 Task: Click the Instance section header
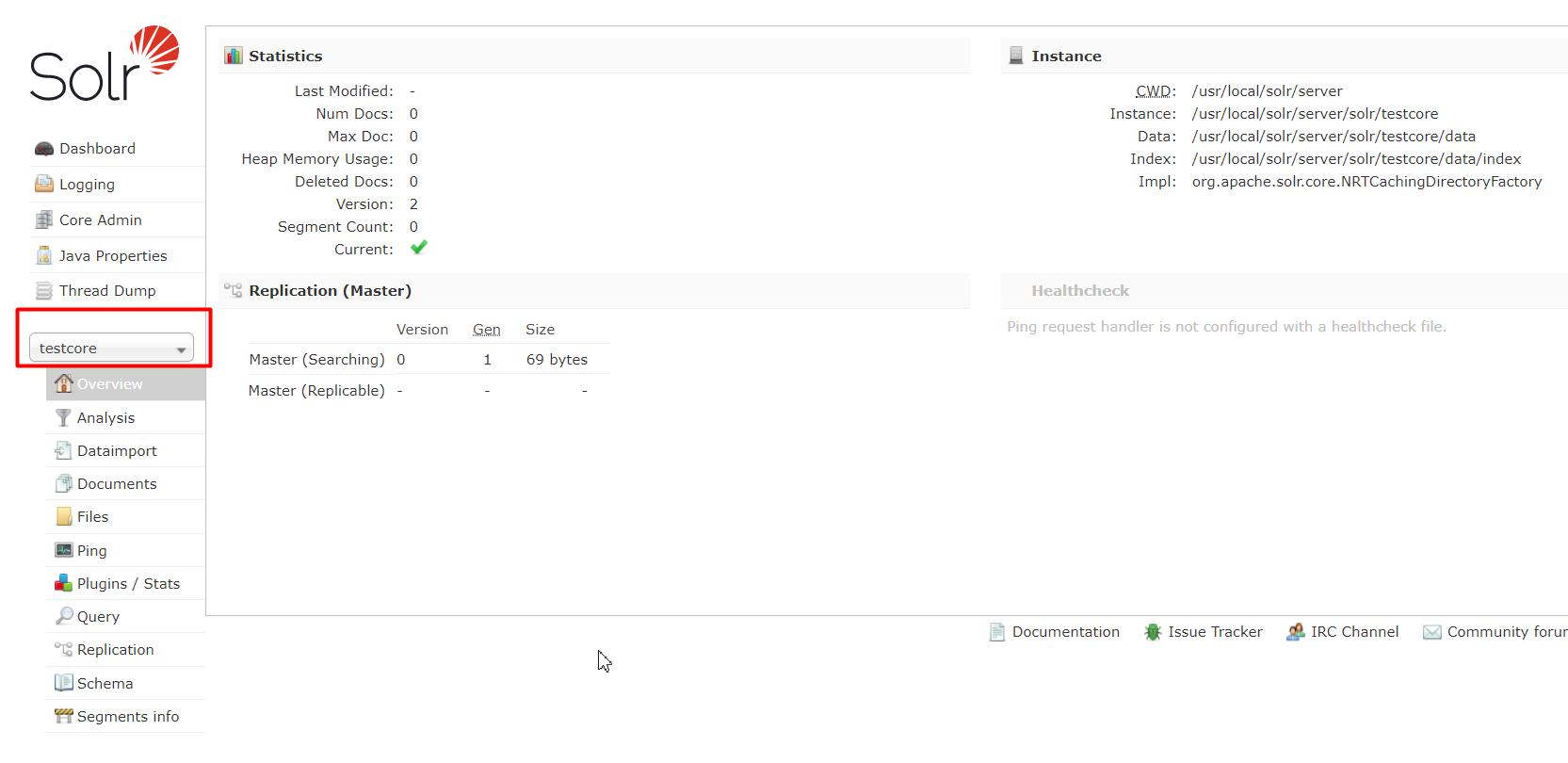[1285, 56]
